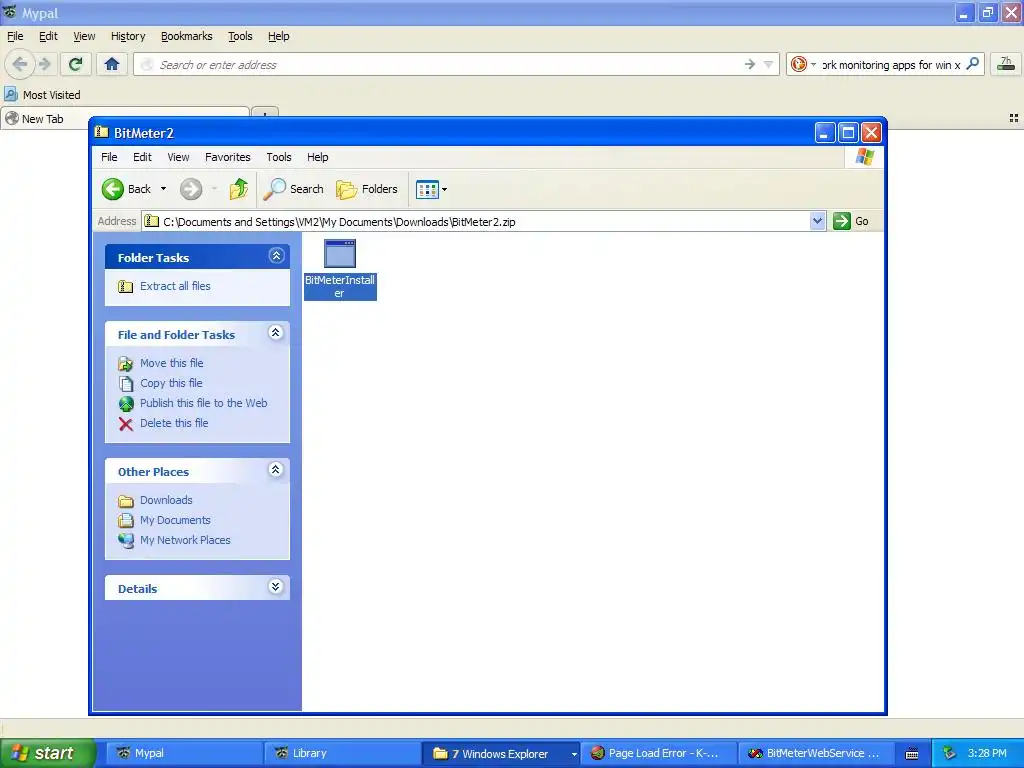Viewport: 1024px width, 768px height.
Task: Open Mypal History menu
Action: [127, 37]
